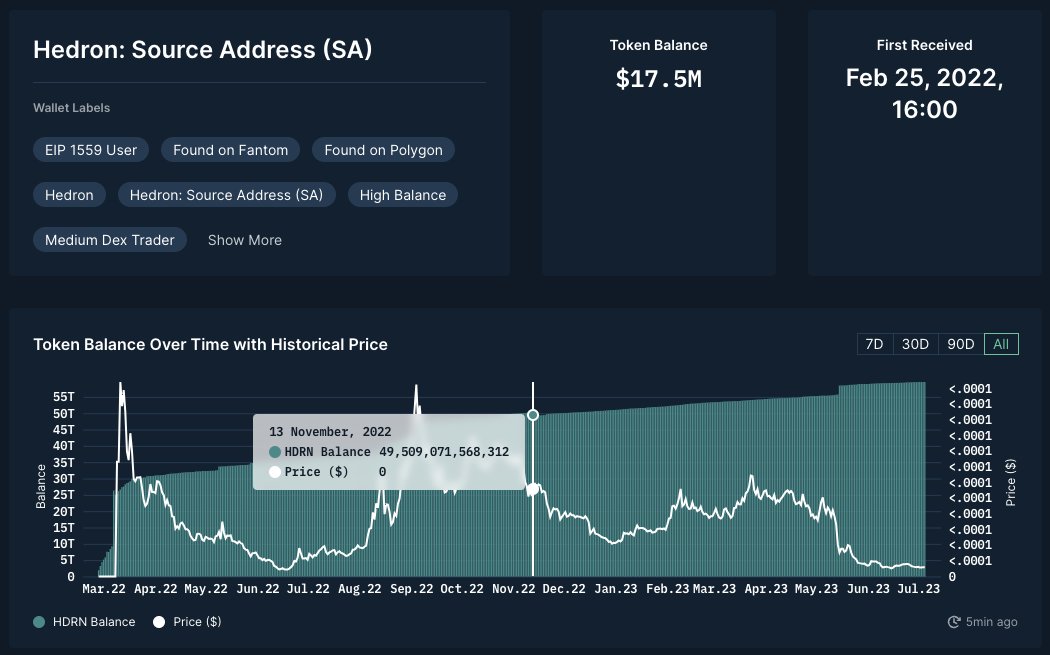The width and height of the screenshot is (1050, 655).
Task: Switch chart to 30D range
Action: coord(915,344)
